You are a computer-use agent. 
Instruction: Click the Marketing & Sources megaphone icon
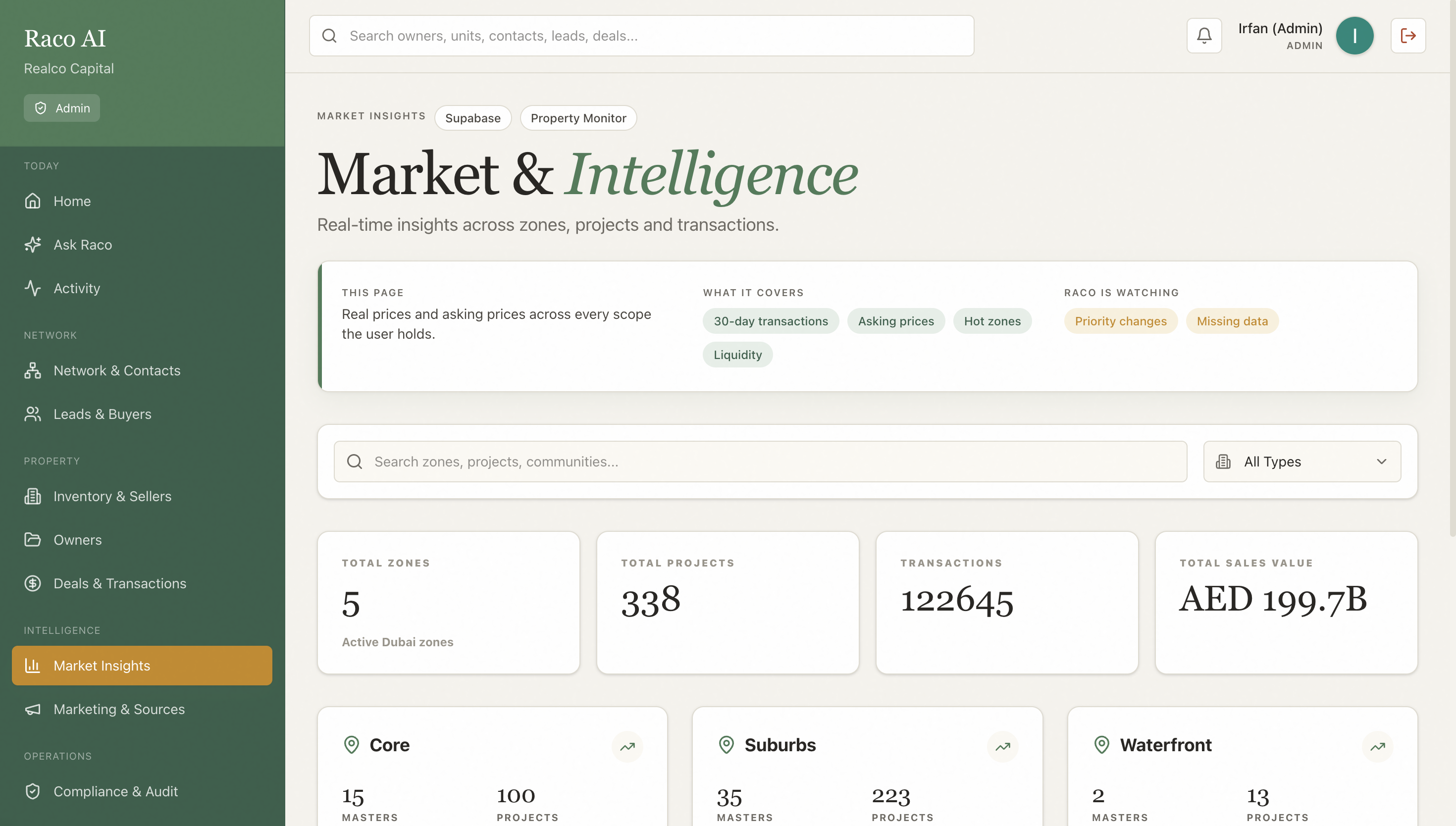pos(33,709)
